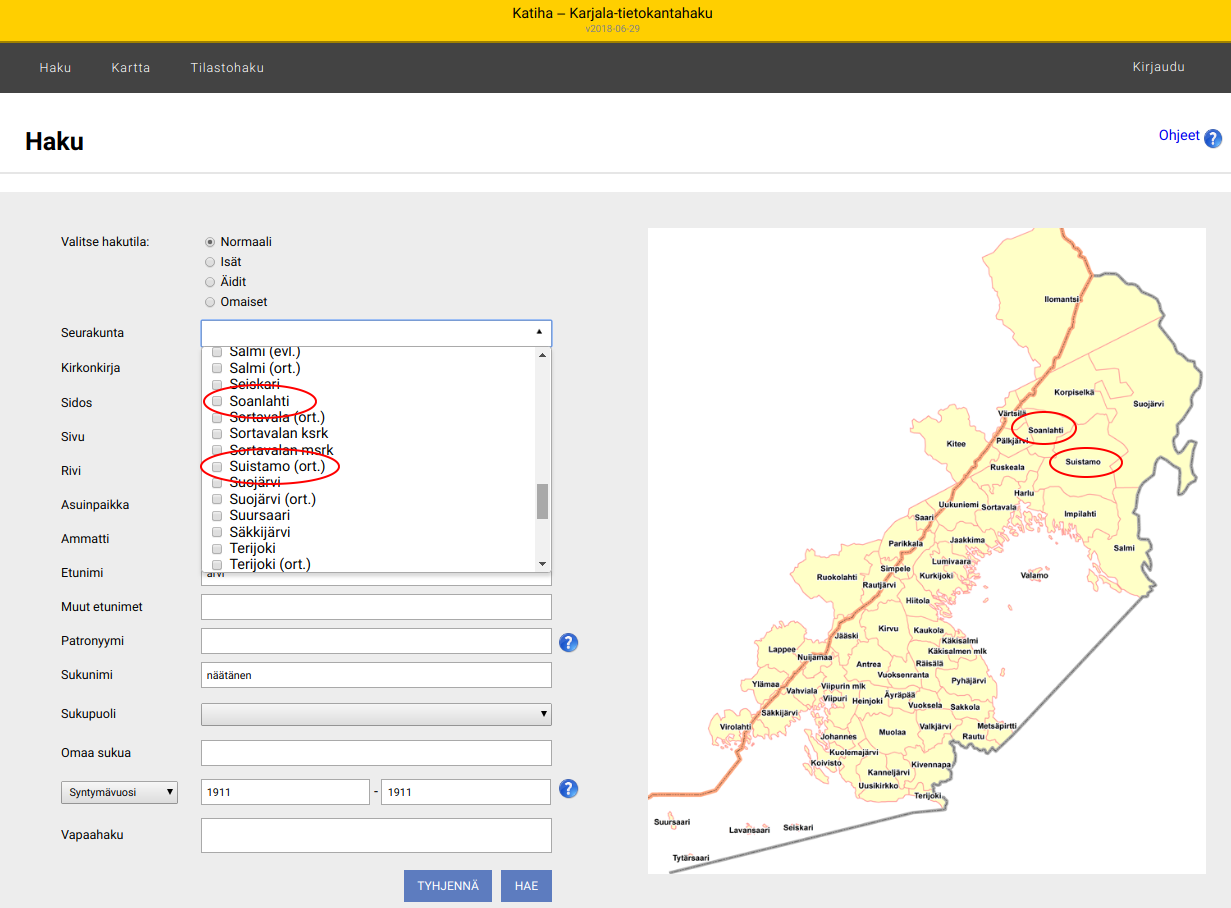The height and width of the screenshot is (908, 1231).
Task: Go to Tilastohaku in navigation bar
Action: click(227, 68)
